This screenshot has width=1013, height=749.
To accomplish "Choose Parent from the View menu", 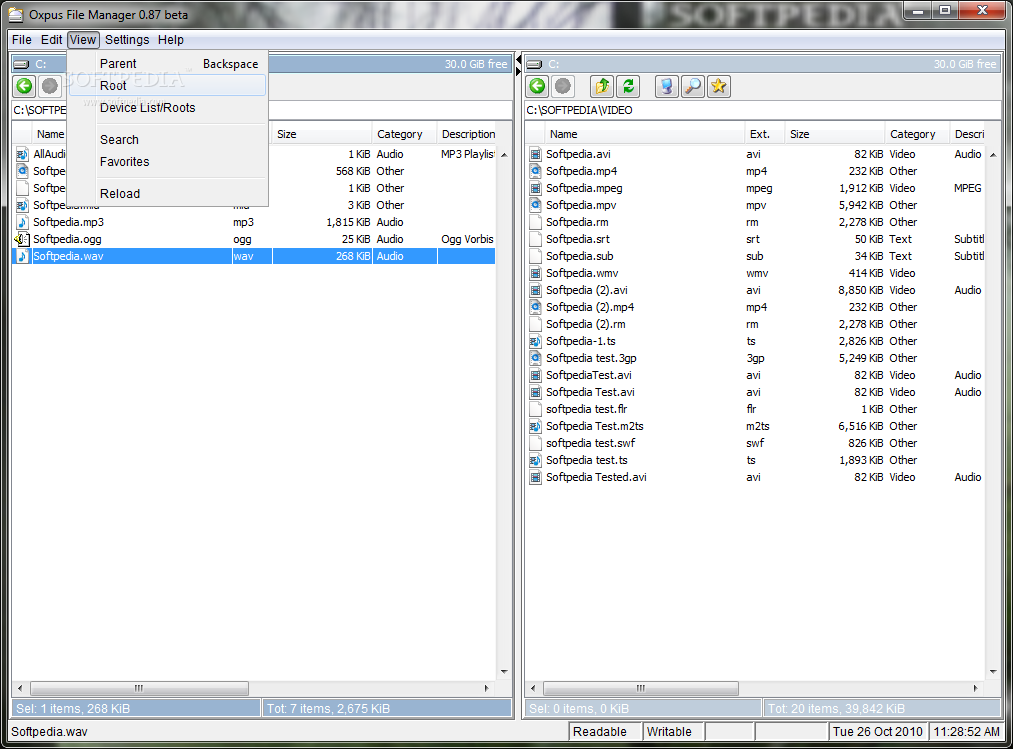I will pyautogui.click(x=167, y=63).
